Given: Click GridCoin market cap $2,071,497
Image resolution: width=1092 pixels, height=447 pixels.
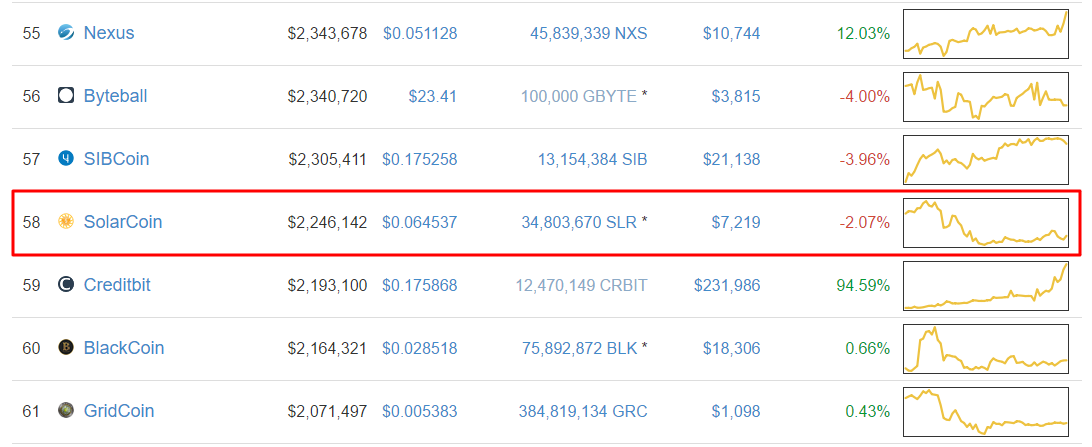Looking at the screenshot, I should click(x=327, y=411).
